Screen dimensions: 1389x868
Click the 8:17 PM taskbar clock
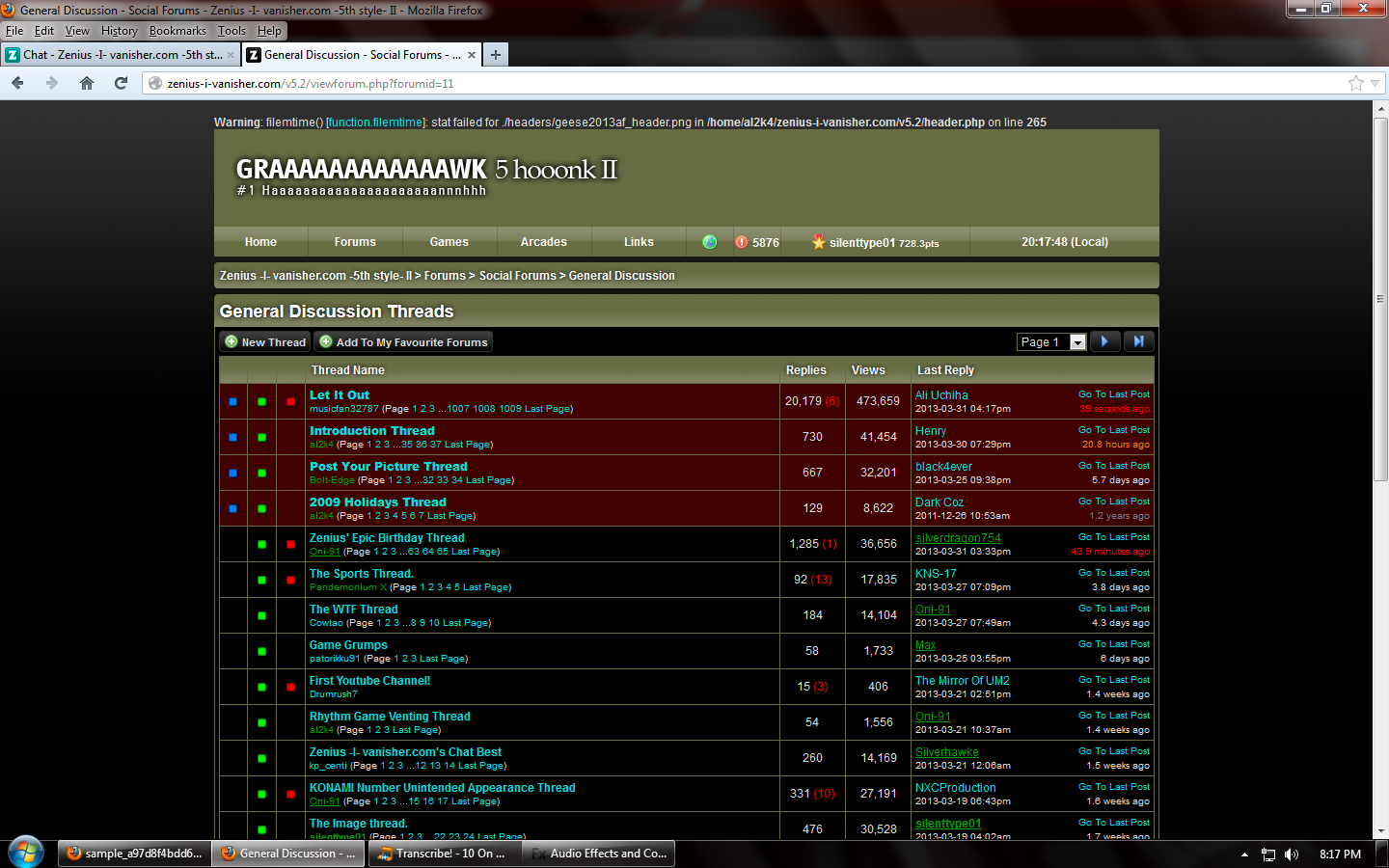(x=1340, y=854)
